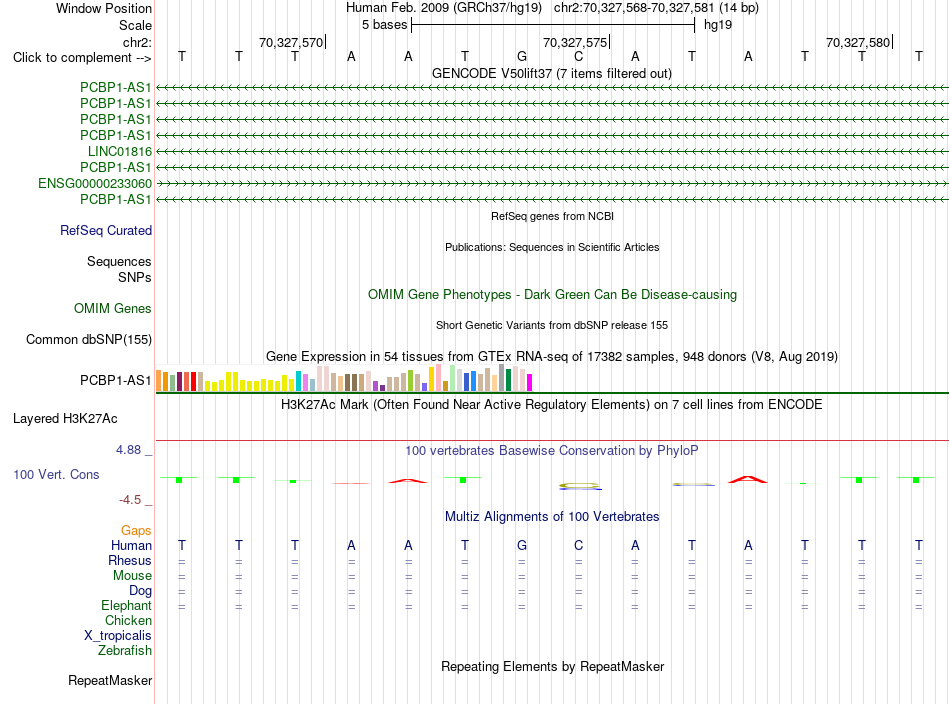Click the Human species label

[x=131, y=545]
